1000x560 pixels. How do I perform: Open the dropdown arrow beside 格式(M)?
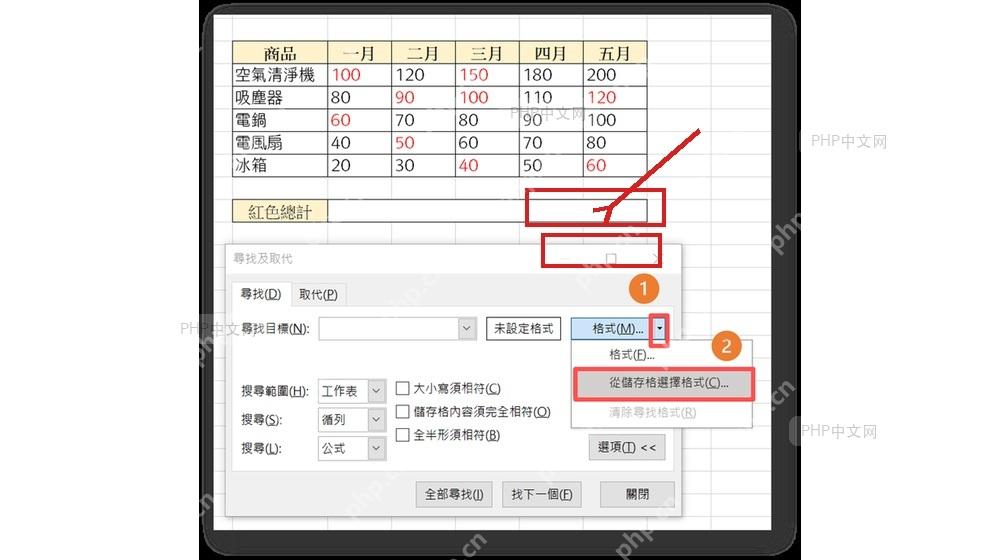click(x=659, y=329)
